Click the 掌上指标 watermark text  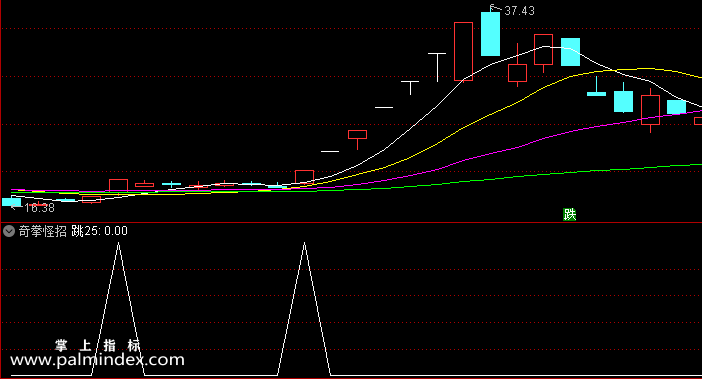(98, 345)
